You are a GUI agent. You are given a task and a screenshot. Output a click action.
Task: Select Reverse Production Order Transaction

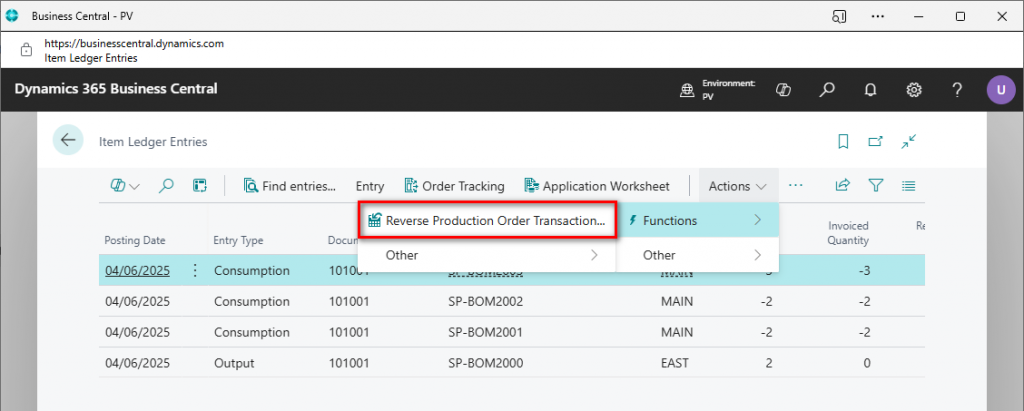coord(486,221)
